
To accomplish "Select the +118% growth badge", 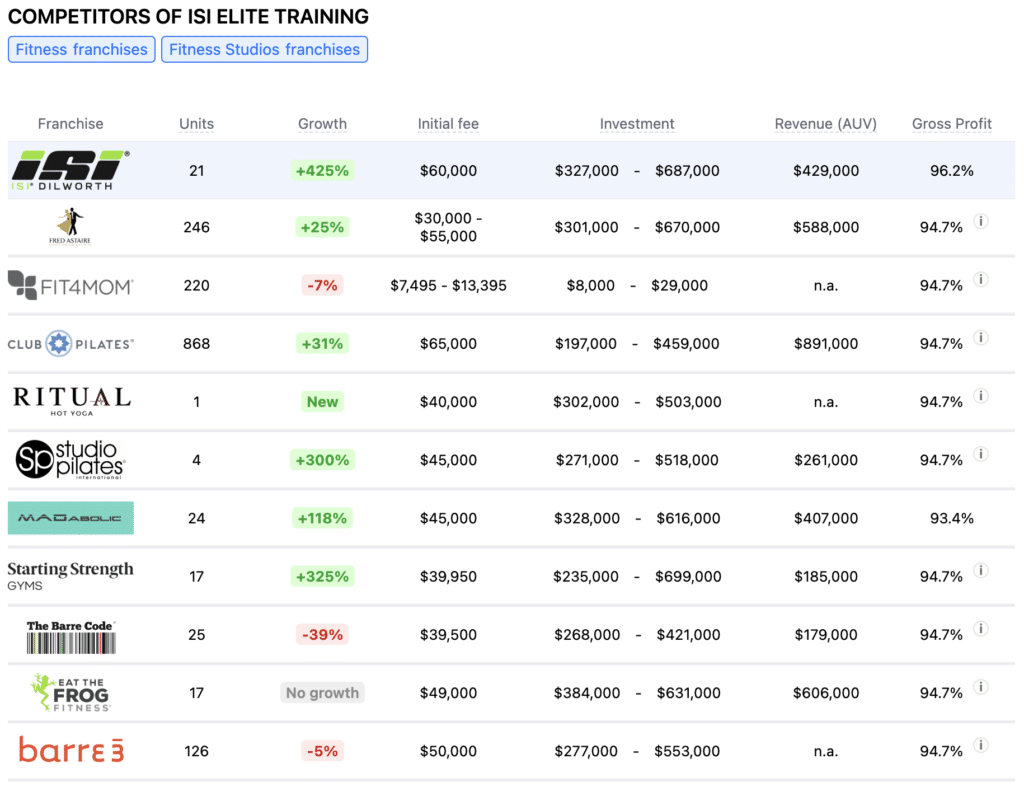I will [322, 518].
